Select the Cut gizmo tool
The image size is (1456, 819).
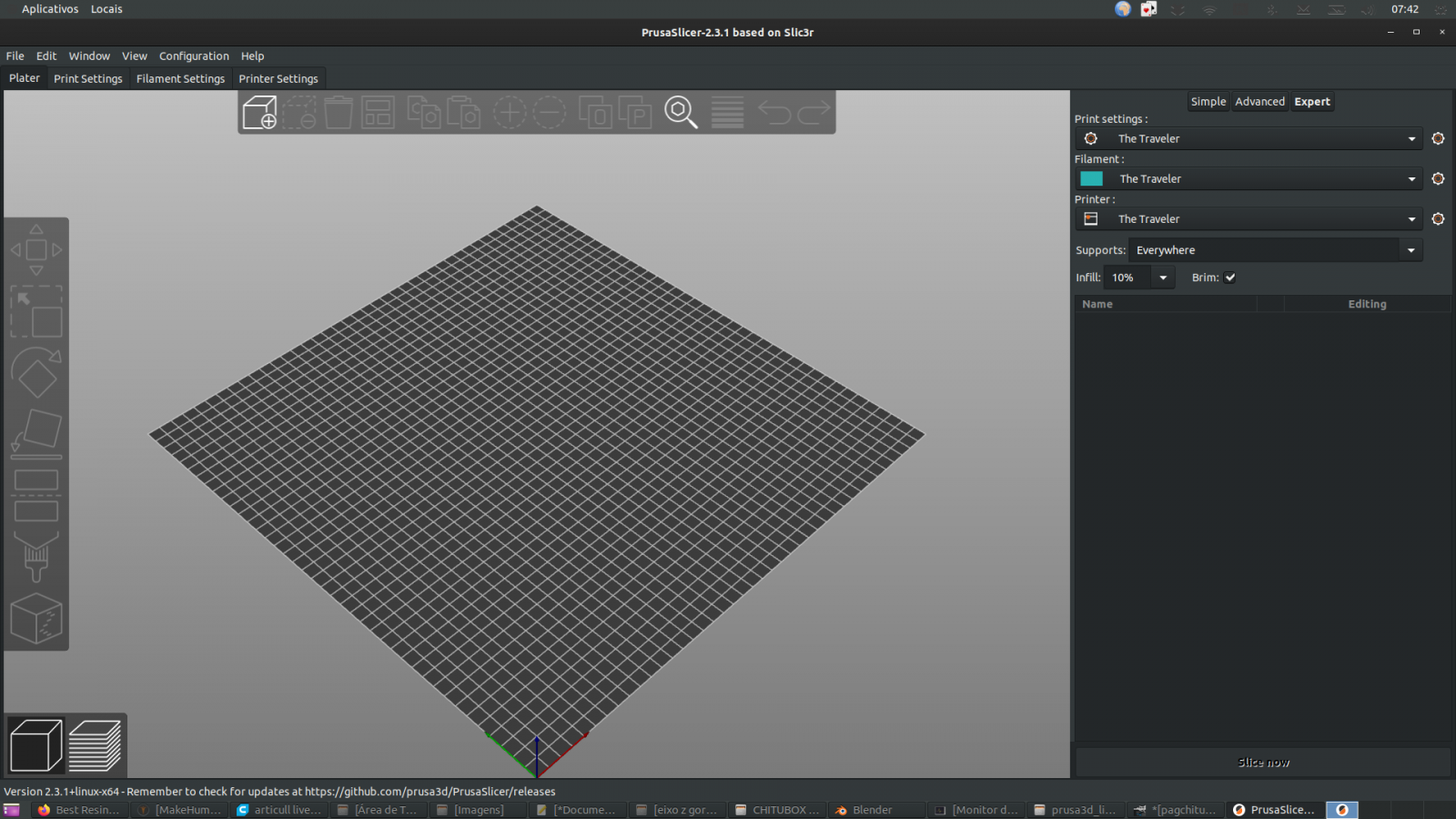click(36, 496)
